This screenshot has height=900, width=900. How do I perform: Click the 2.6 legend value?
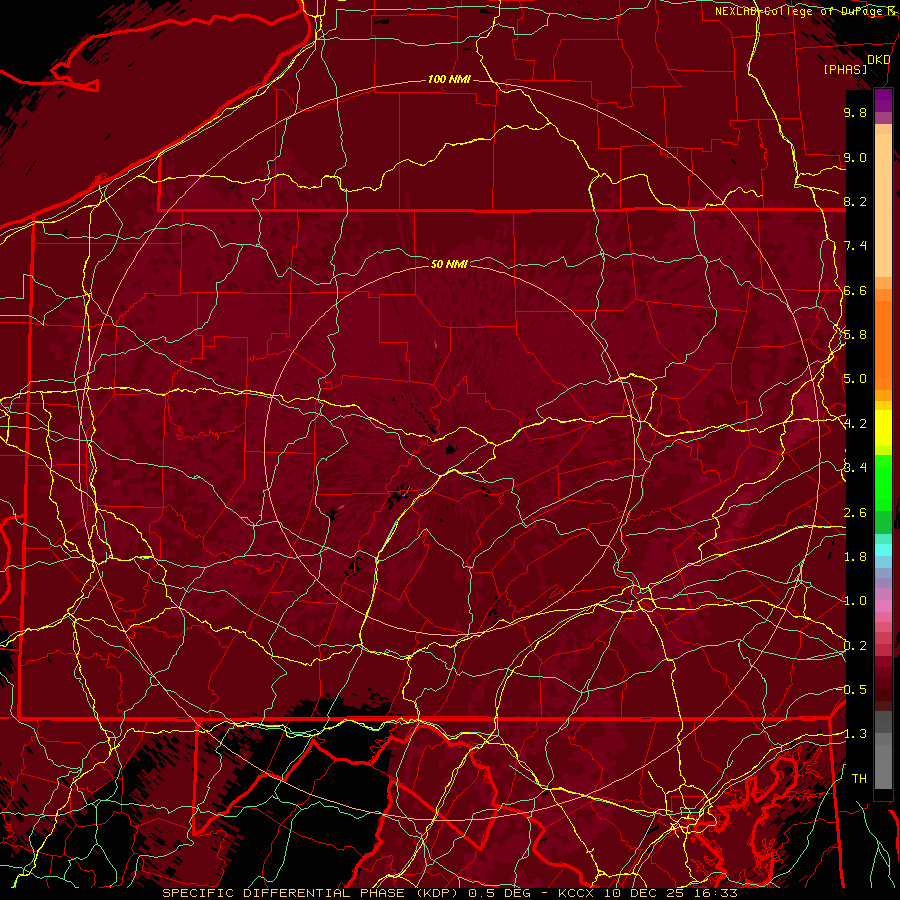tap(855, 513)
